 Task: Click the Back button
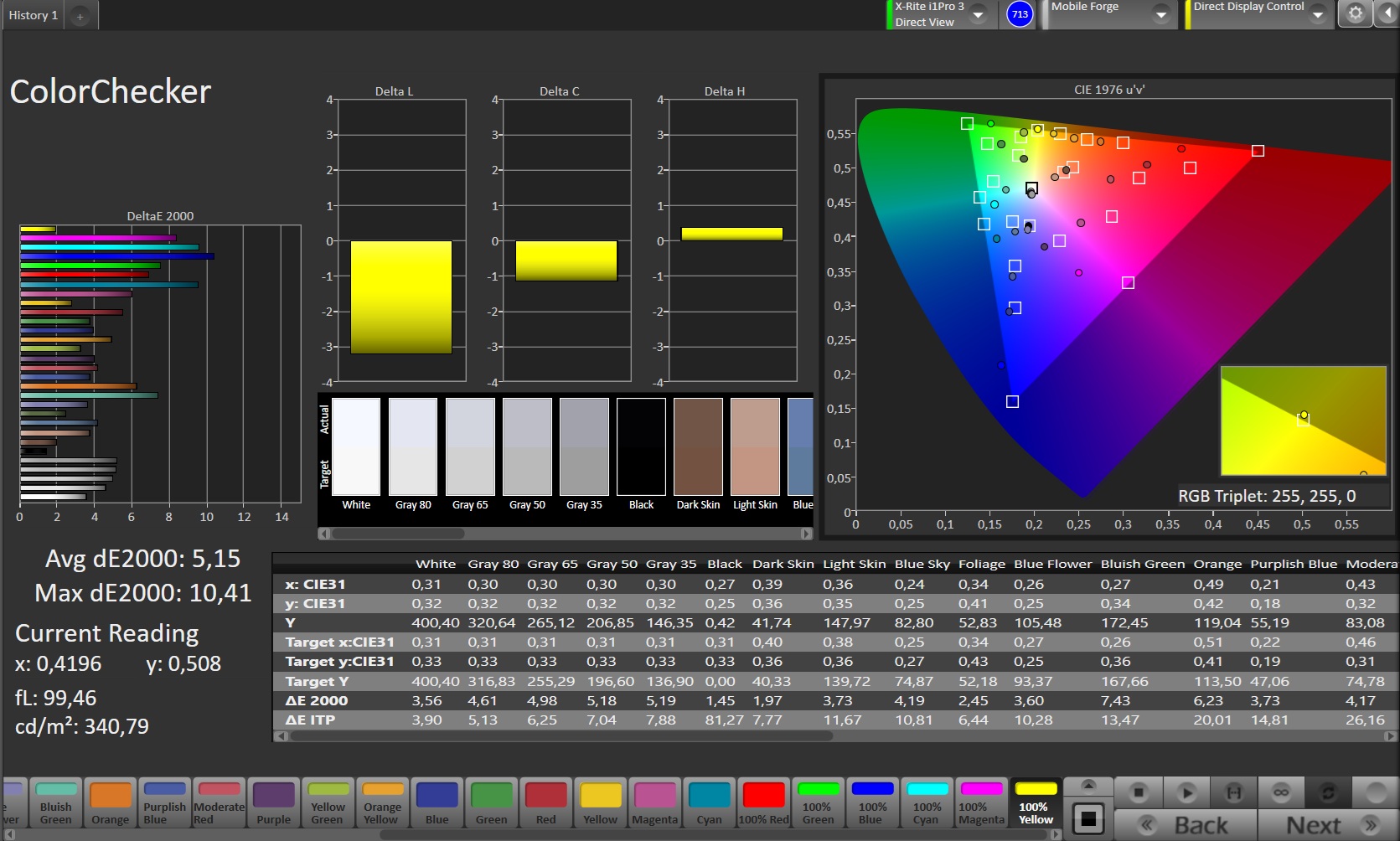coord(1186,825)
